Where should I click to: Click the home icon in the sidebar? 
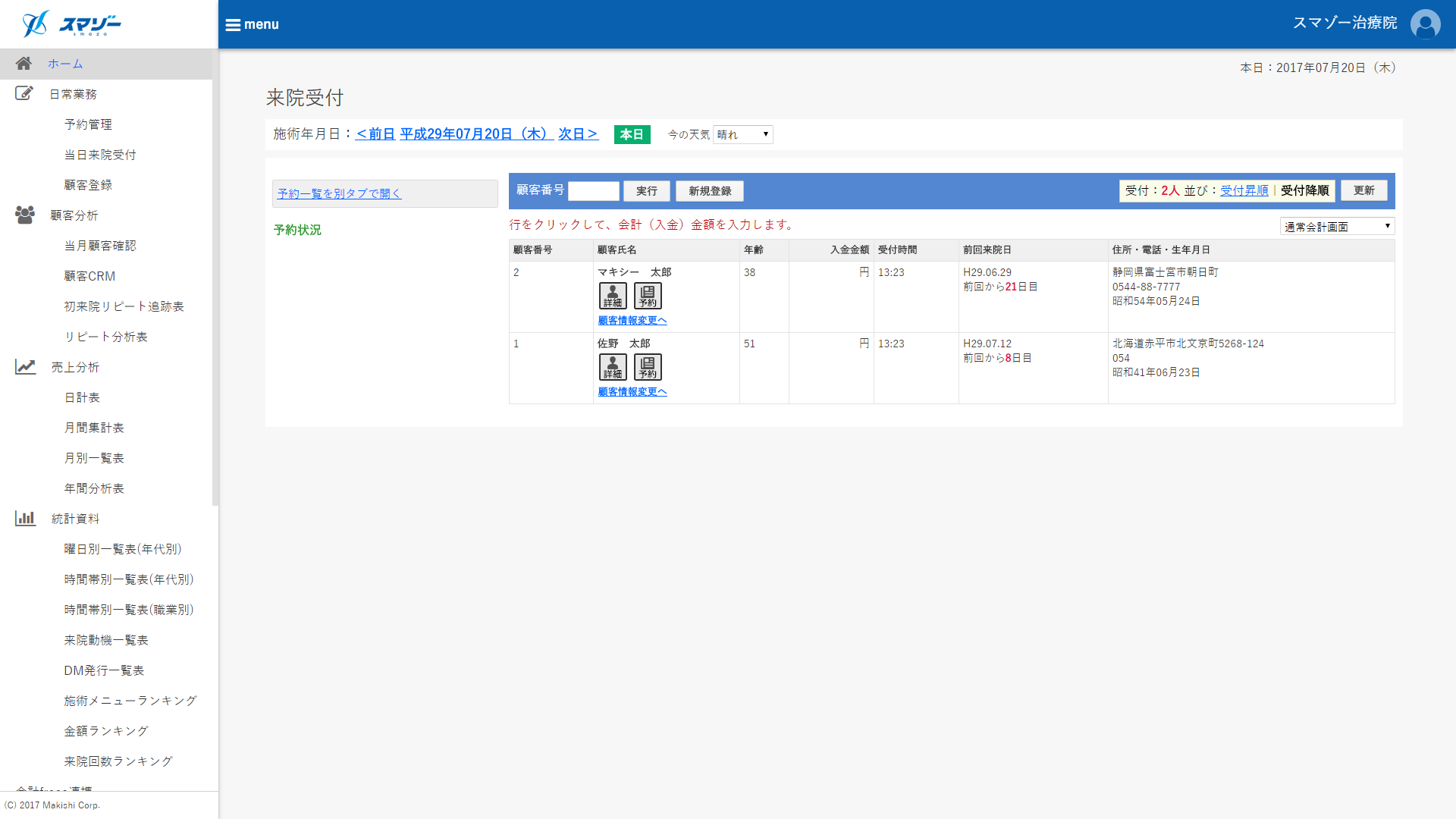click(24, 64)
